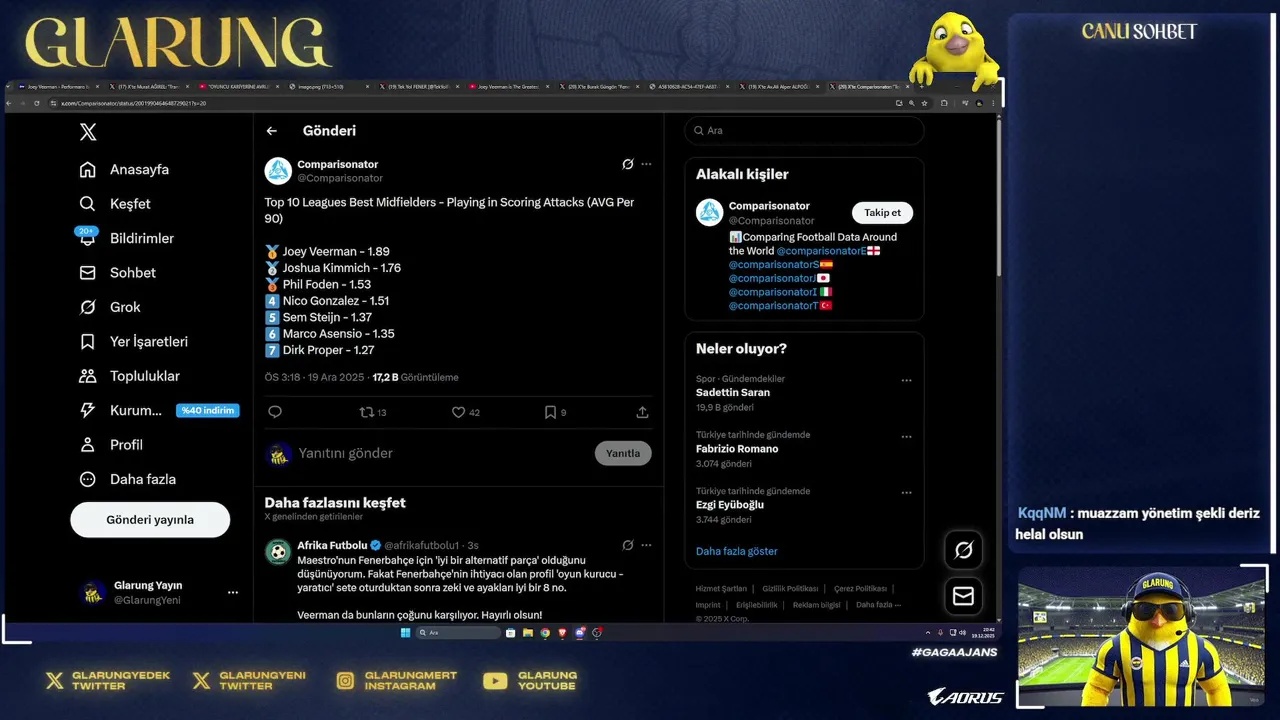Click Takip et to follow Comparisonator
The height and width of the screenshot is (720, 1280).
[882, 213]
